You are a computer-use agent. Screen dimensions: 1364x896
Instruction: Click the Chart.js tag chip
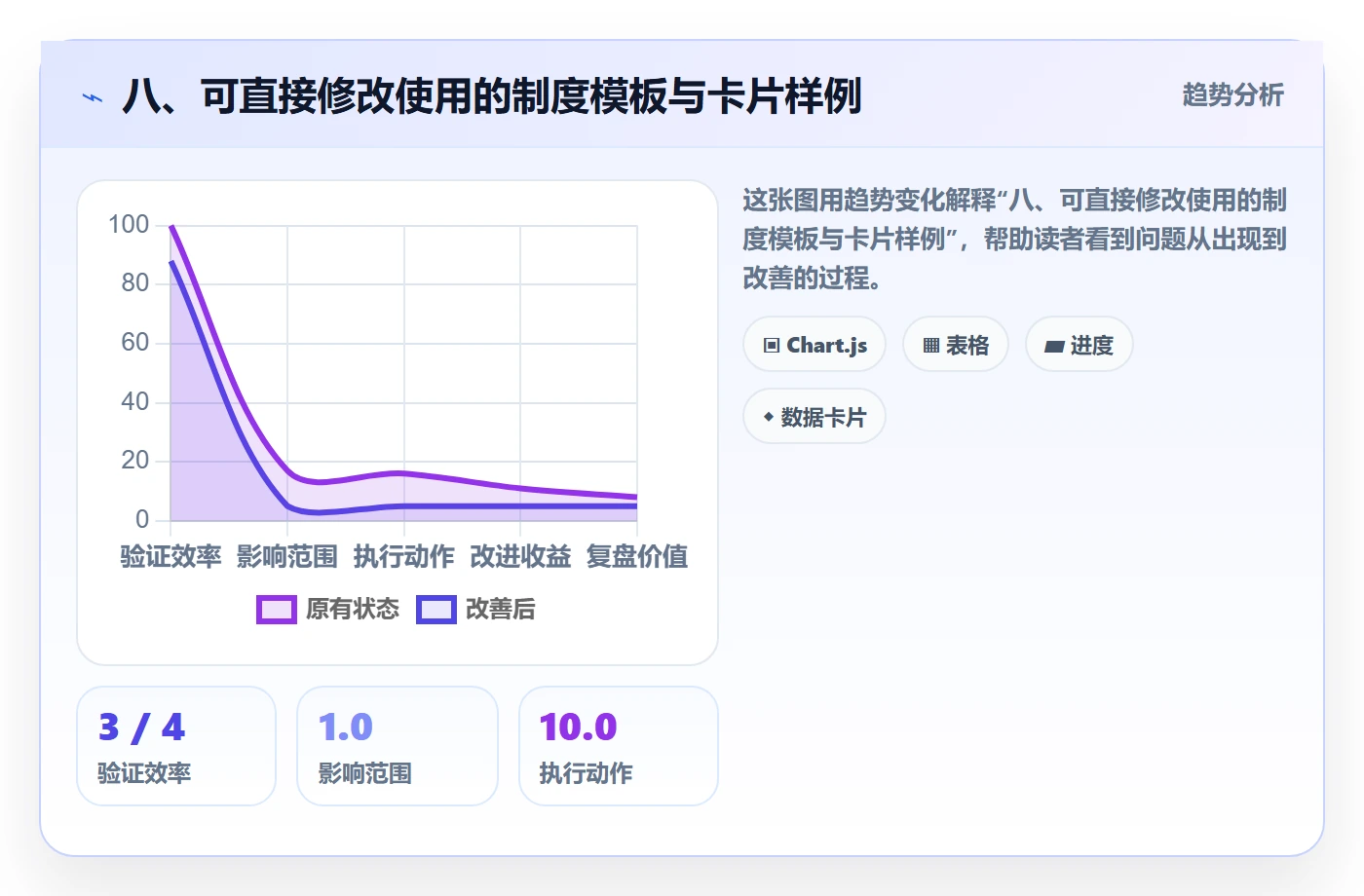[x=815, y=345]
